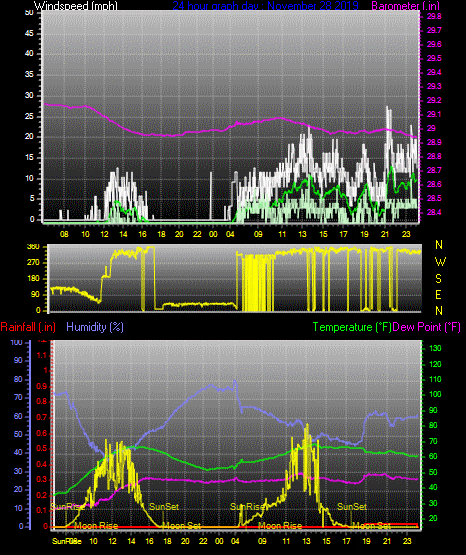This screenshot has height=555, width=466.
Task: Click the "Windspeed (mph)" chart title
Action: point(76,5)
